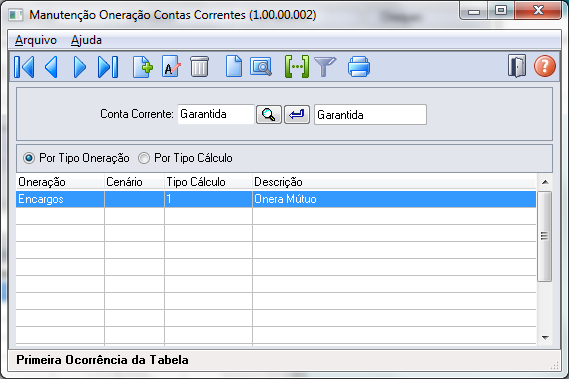This screenshot has height=379, width=569.
Task: Click the Cenário column header
Action: click(x=134, y=182)
